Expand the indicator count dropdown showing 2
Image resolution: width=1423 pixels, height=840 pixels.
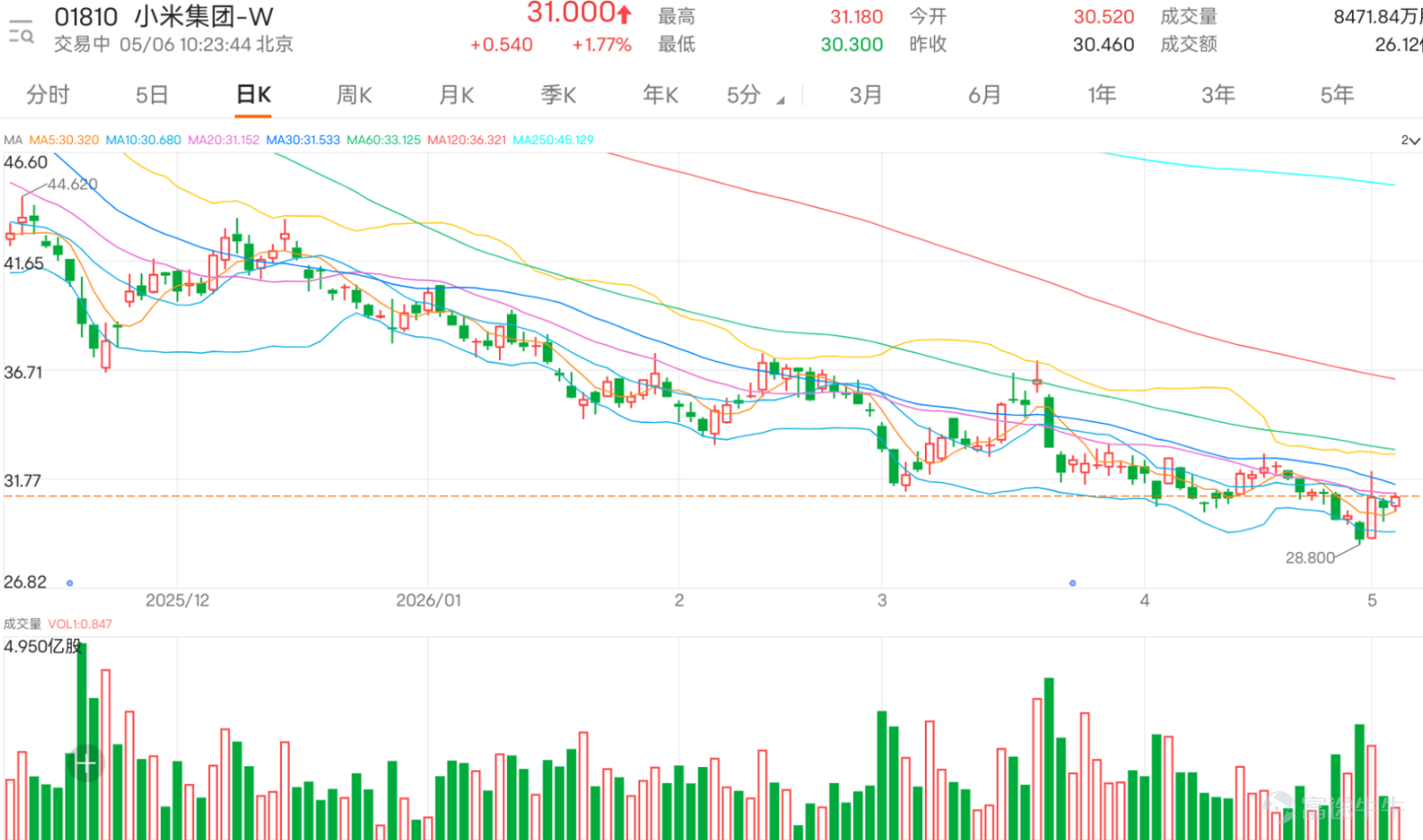click(1411, 140)
